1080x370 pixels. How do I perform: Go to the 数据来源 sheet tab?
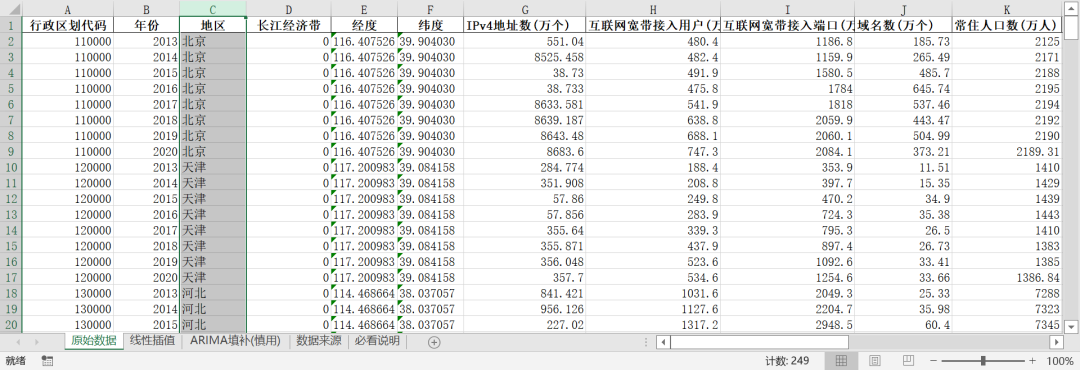[x=319, y=341]
